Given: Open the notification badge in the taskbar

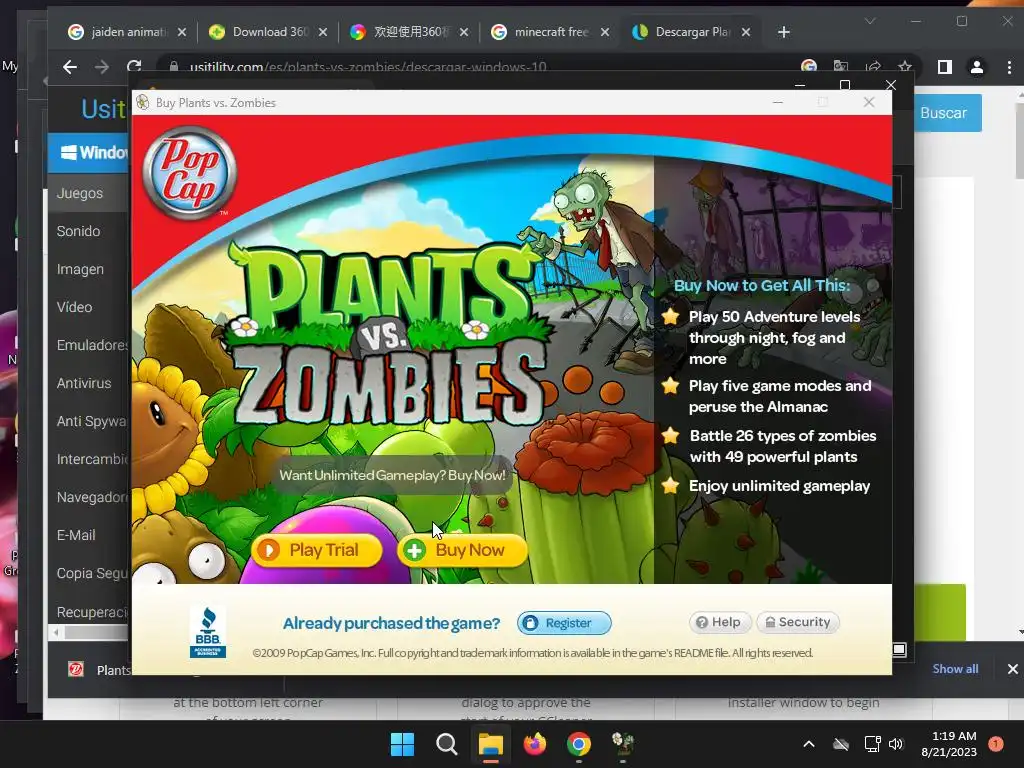Looking at the screenshot, I should (996, 744).
